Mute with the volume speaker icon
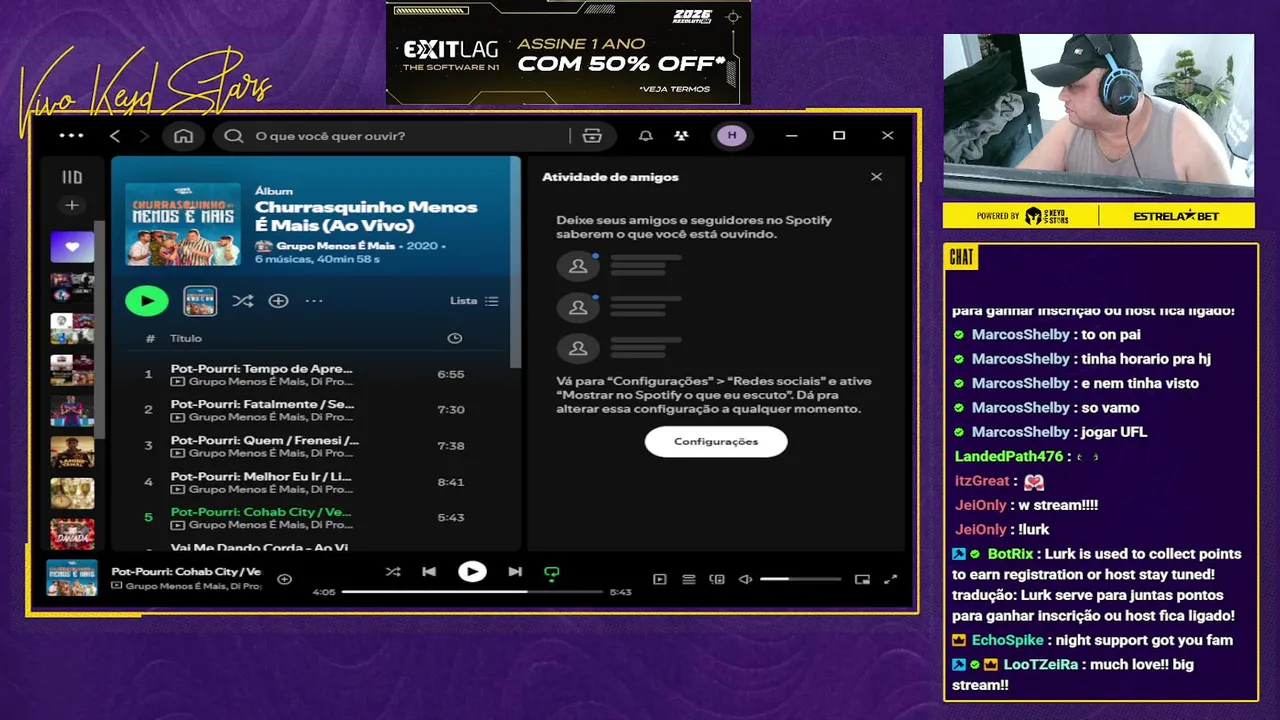 click(x=745, y=579)
